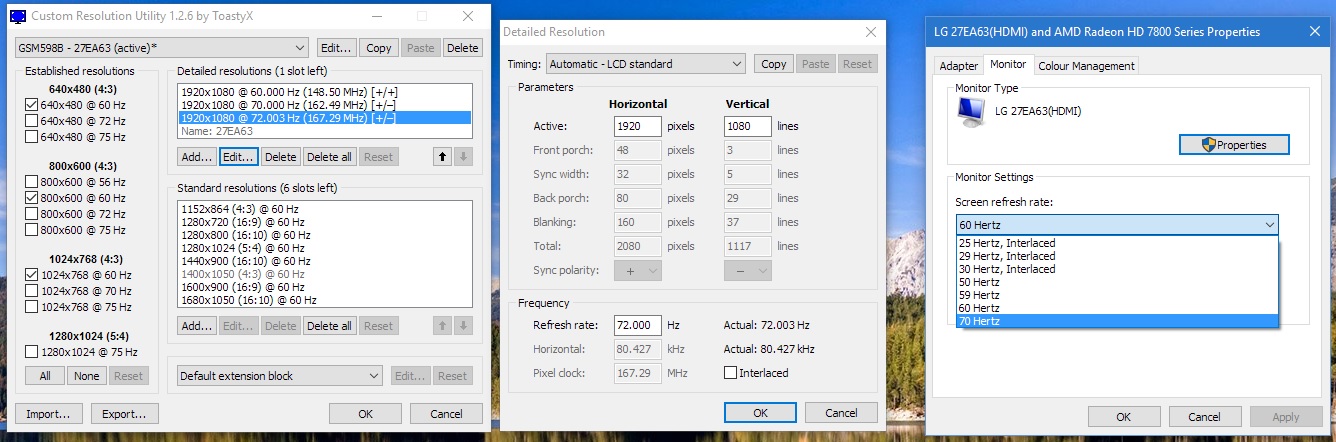Move selected detailed resolution up with arrow
This screenshot has height=442, width=1336.
tap(442, 157)
